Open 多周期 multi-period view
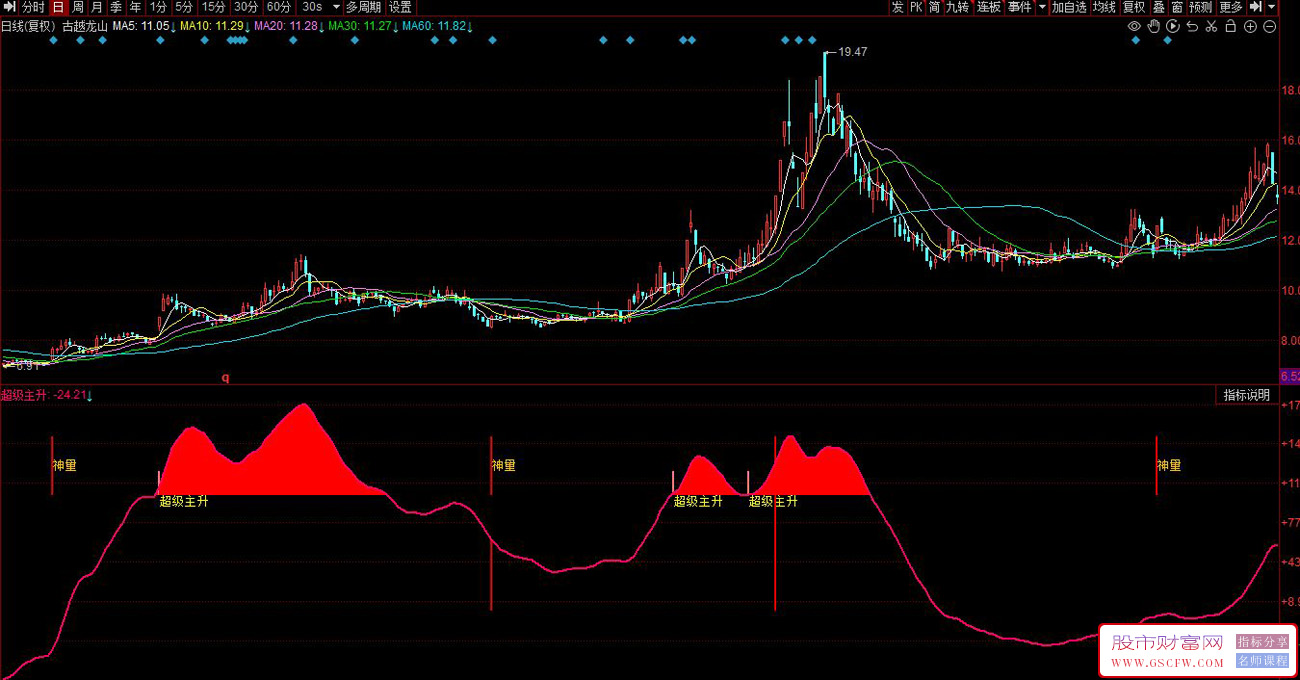This screenshot has height=680, width=1300. tap(364, 7)
